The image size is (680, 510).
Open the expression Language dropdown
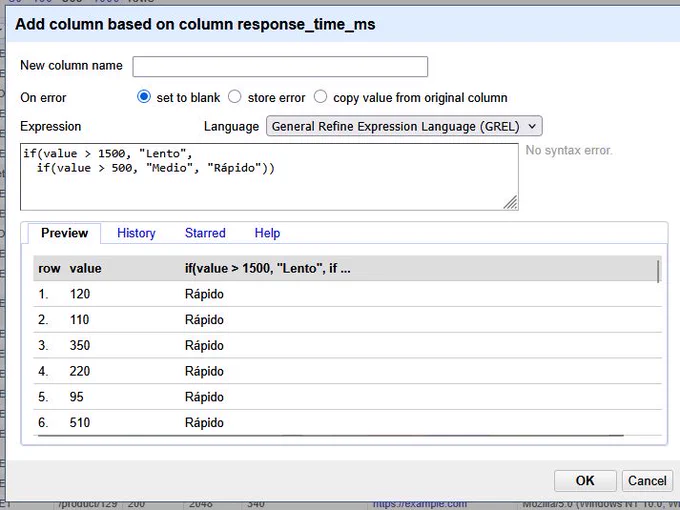pos(404,126)
